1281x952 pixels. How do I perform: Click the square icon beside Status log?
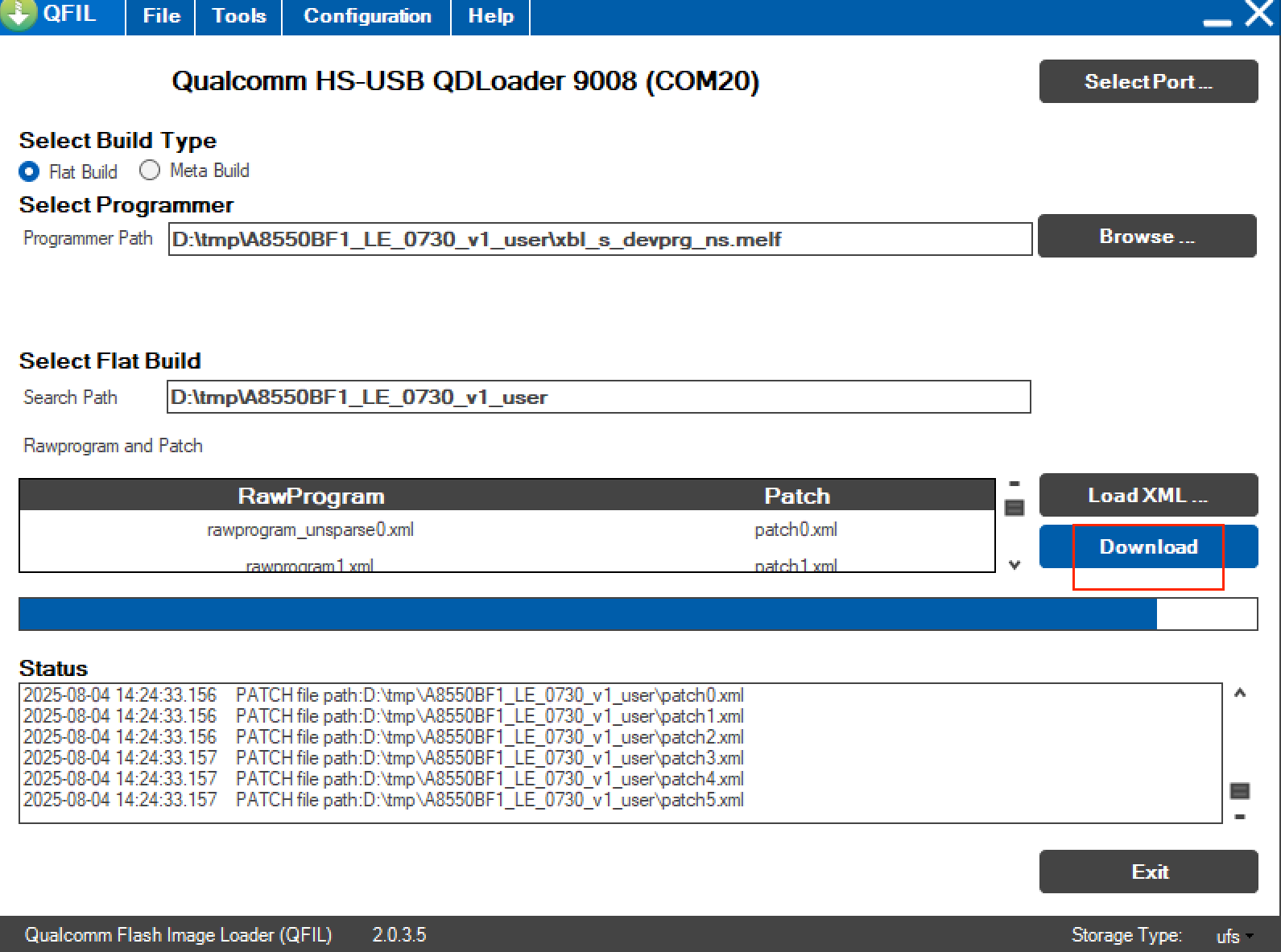(x=1240, y=791)
